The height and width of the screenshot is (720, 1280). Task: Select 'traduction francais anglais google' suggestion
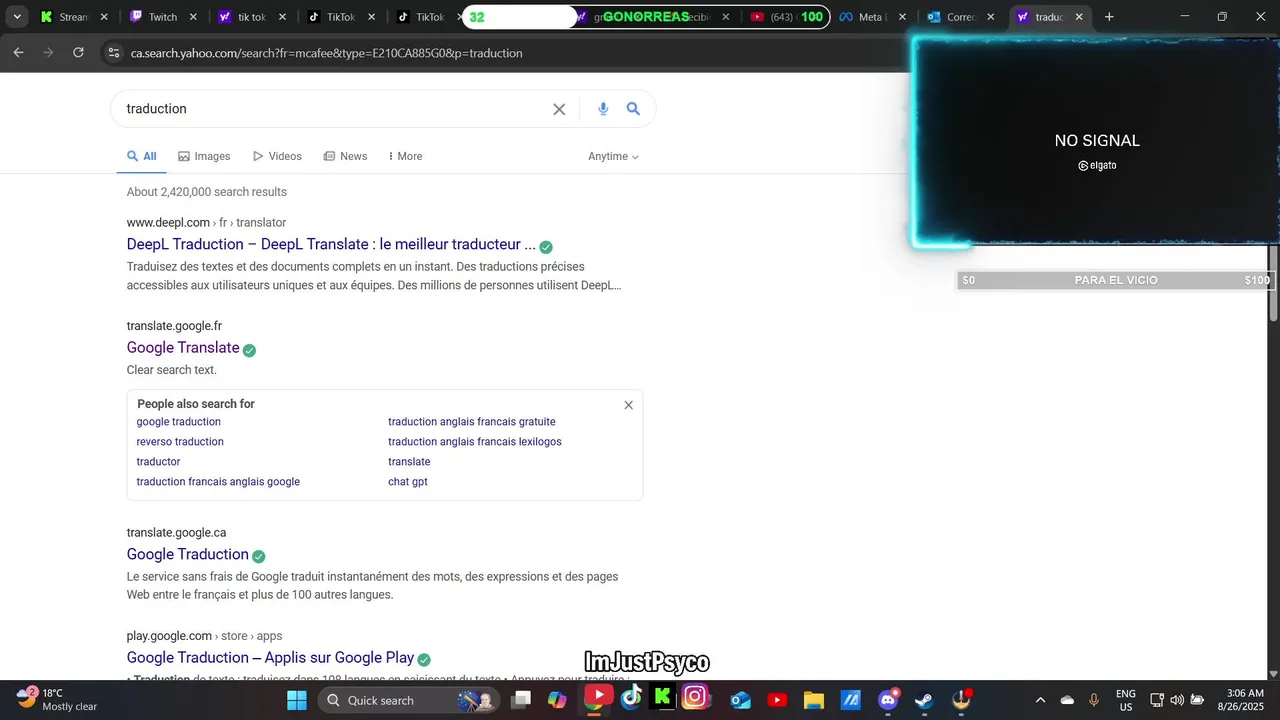(218, 482)
